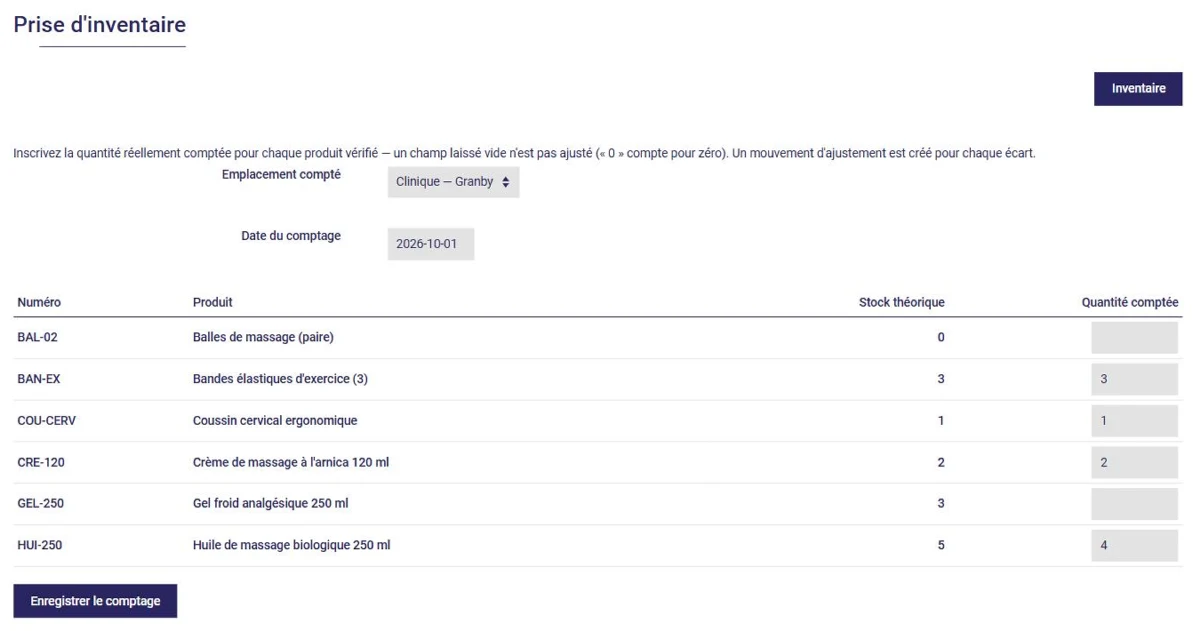Expand the Emplacement compté dropdown

pos(453,182)
